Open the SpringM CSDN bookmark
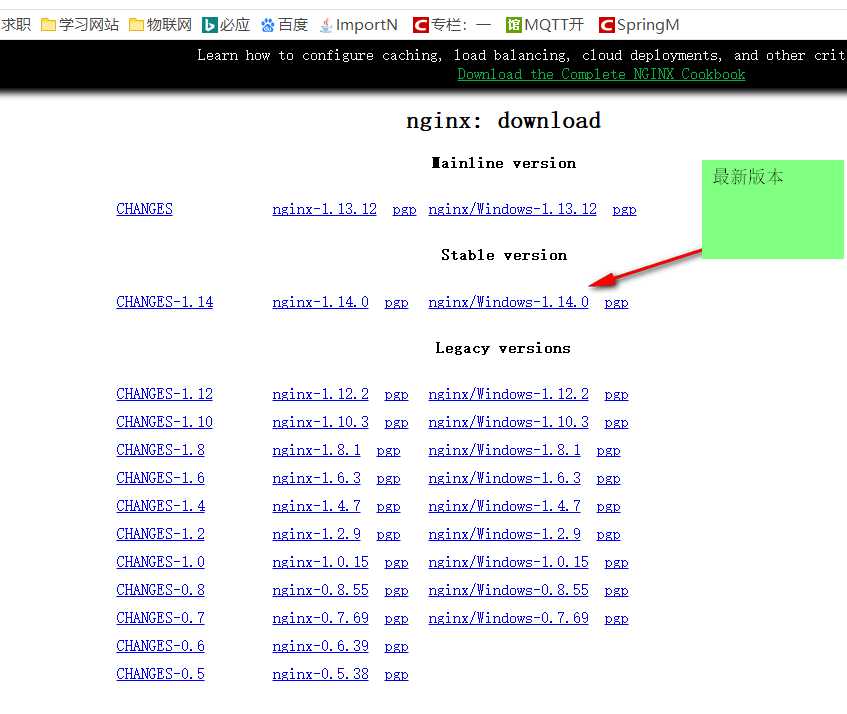Viewport: 847px width, 714px height. click(x=639, y=25)
